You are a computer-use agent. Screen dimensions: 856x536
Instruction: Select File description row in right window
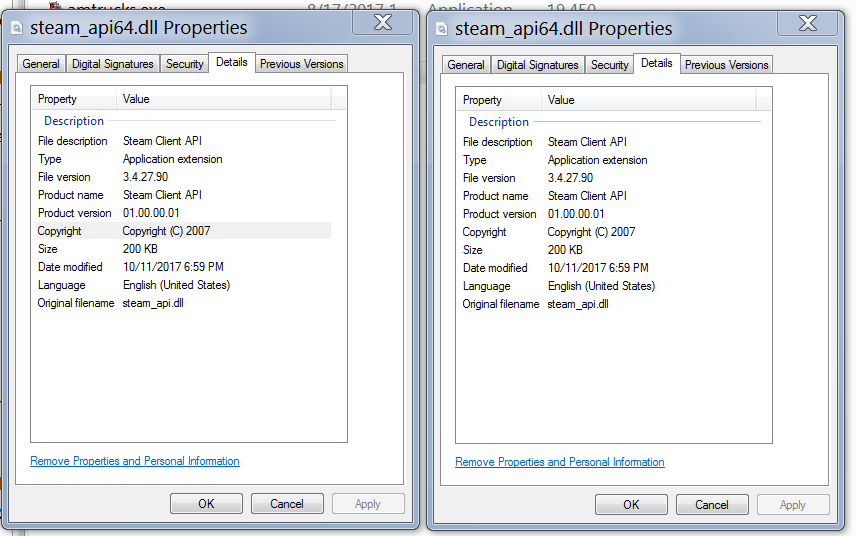click(x=608, y=142)
